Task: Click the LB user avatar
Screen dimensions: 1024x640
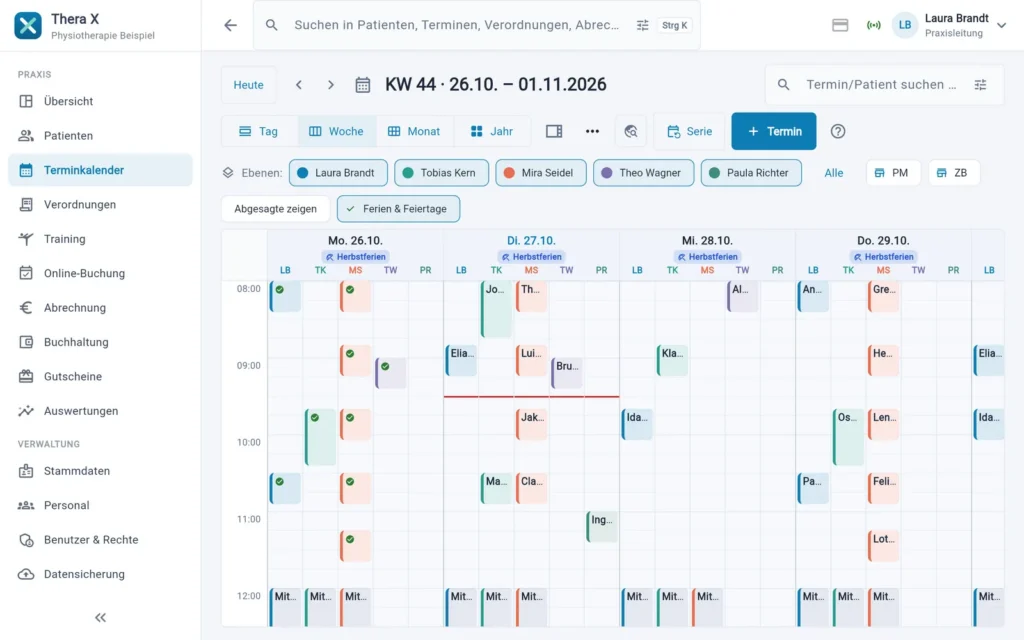Action: [904, 25]
